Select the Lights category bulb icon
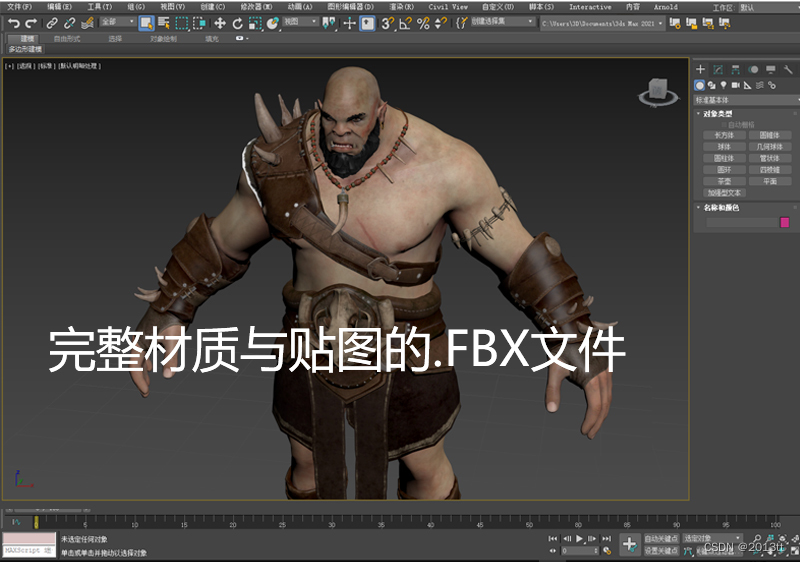The image size is (800, 562). 723,85
